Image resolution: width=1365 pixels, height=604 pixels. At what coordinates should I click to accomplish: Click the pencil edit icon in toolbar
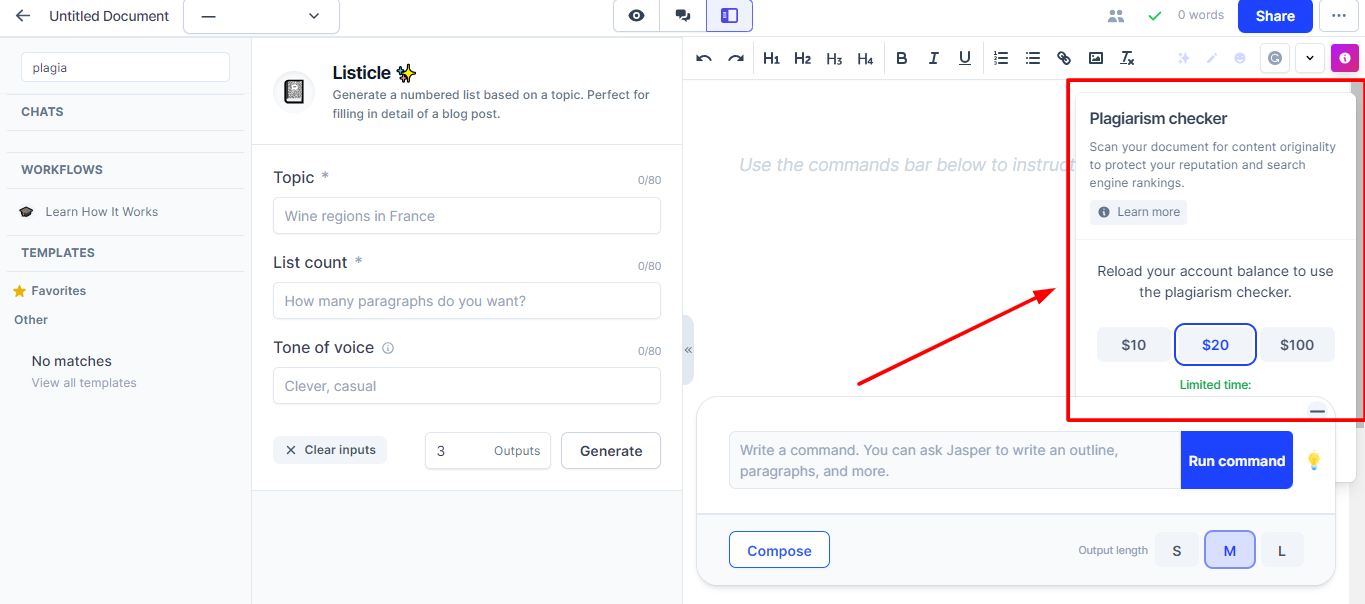1212,58
